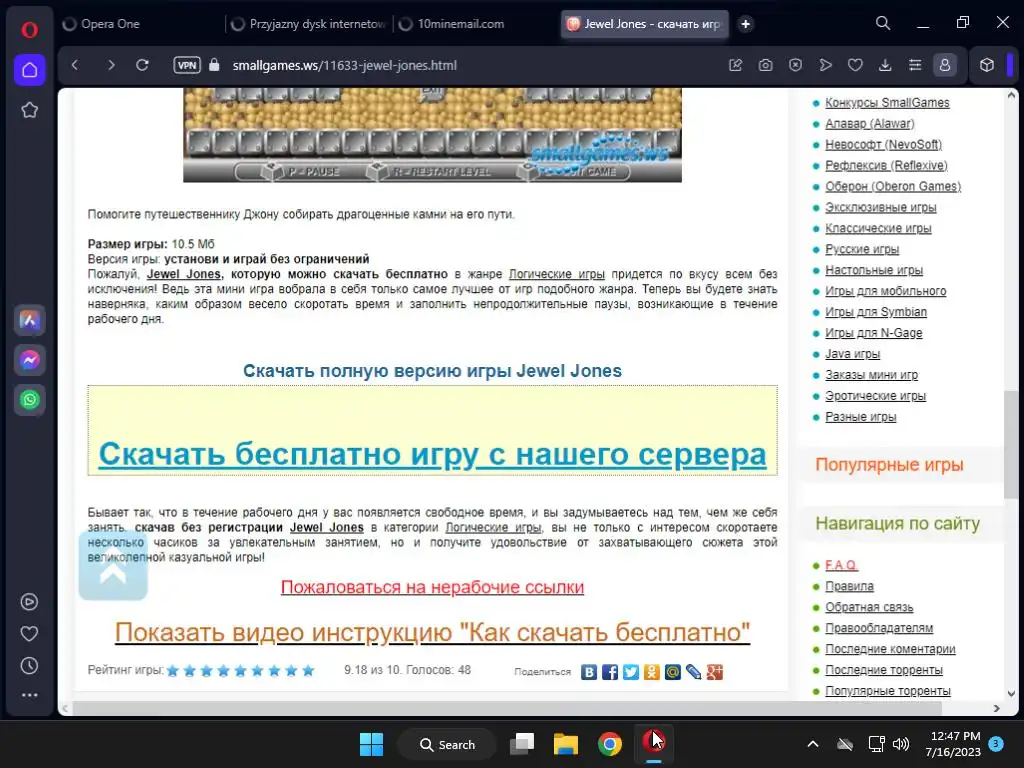This screenshot has height=768, width=1024.
Task: Open the extensions cube icon
Action: point(987,65)
